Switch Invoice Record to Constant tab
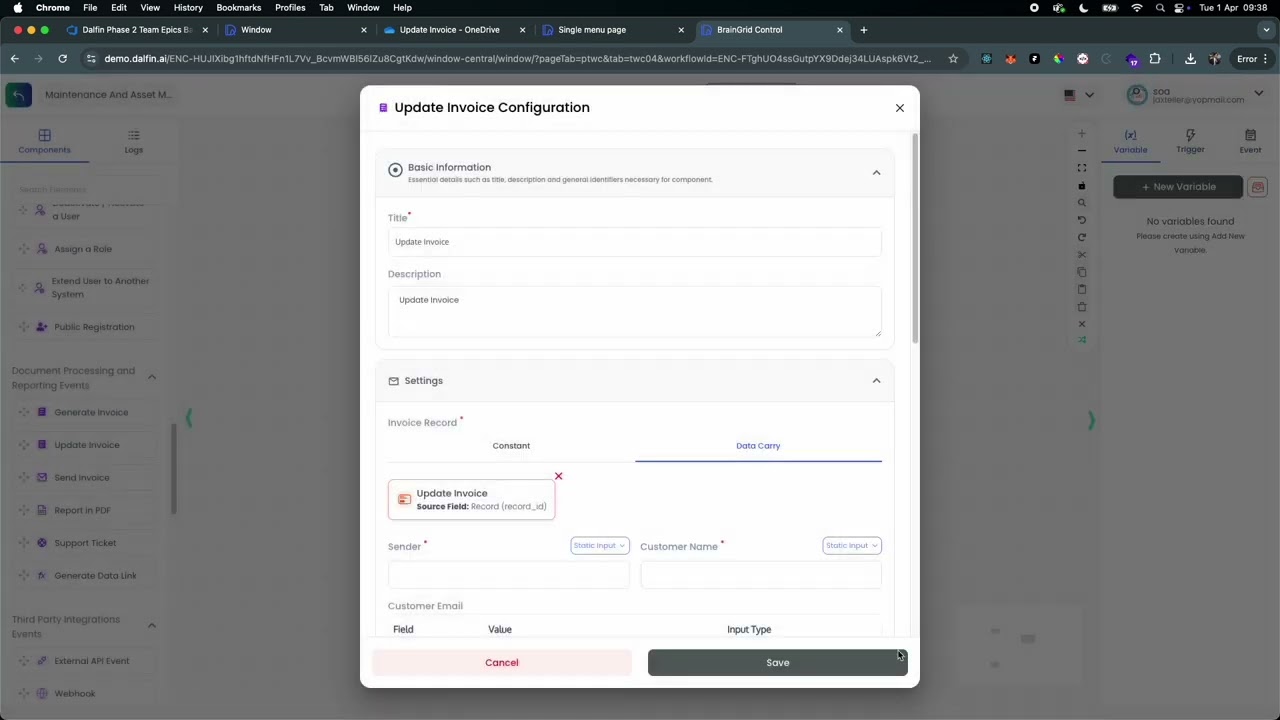 coord(511,446)
